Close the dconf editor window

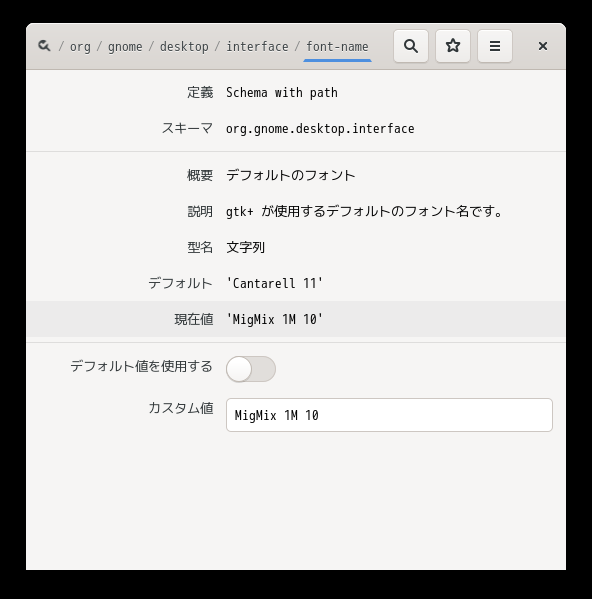tap(543, 46)
